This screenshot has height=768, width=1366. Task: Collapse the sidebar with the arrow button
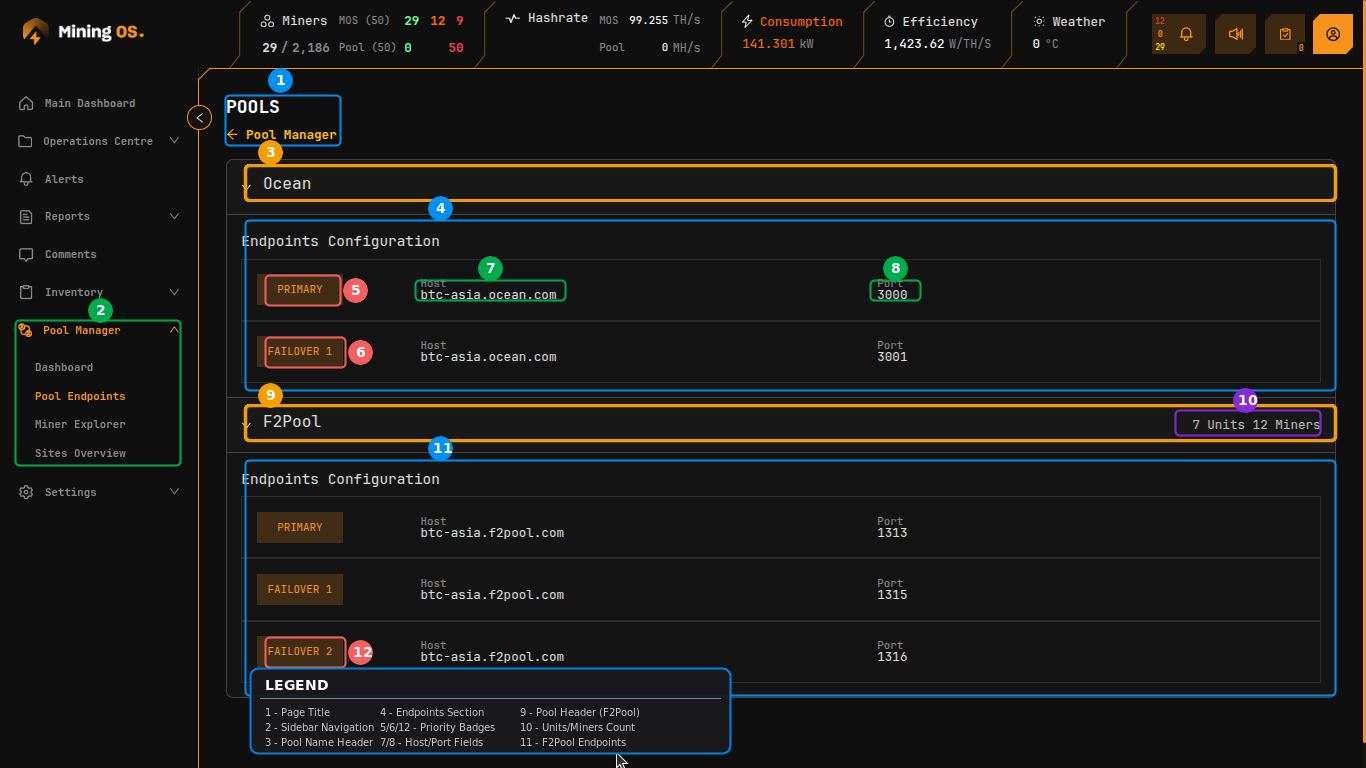[x=199, y=117]
